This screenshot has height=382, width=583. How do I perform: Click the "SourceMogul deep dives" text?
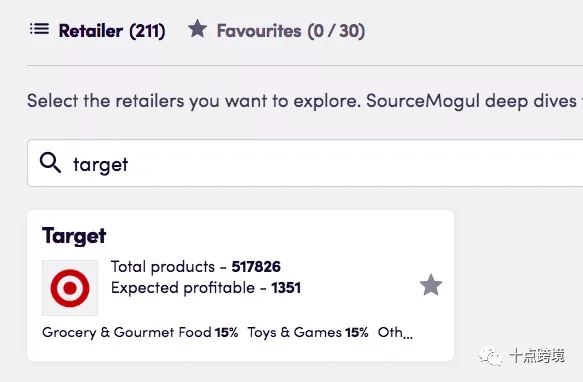tap(471, 101)
